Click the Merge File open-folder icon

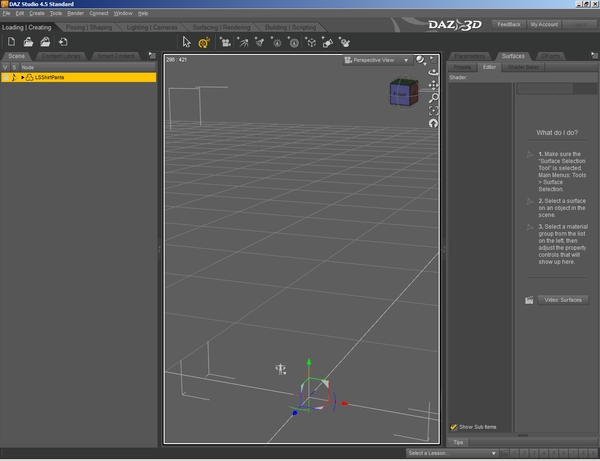(46, 42)
